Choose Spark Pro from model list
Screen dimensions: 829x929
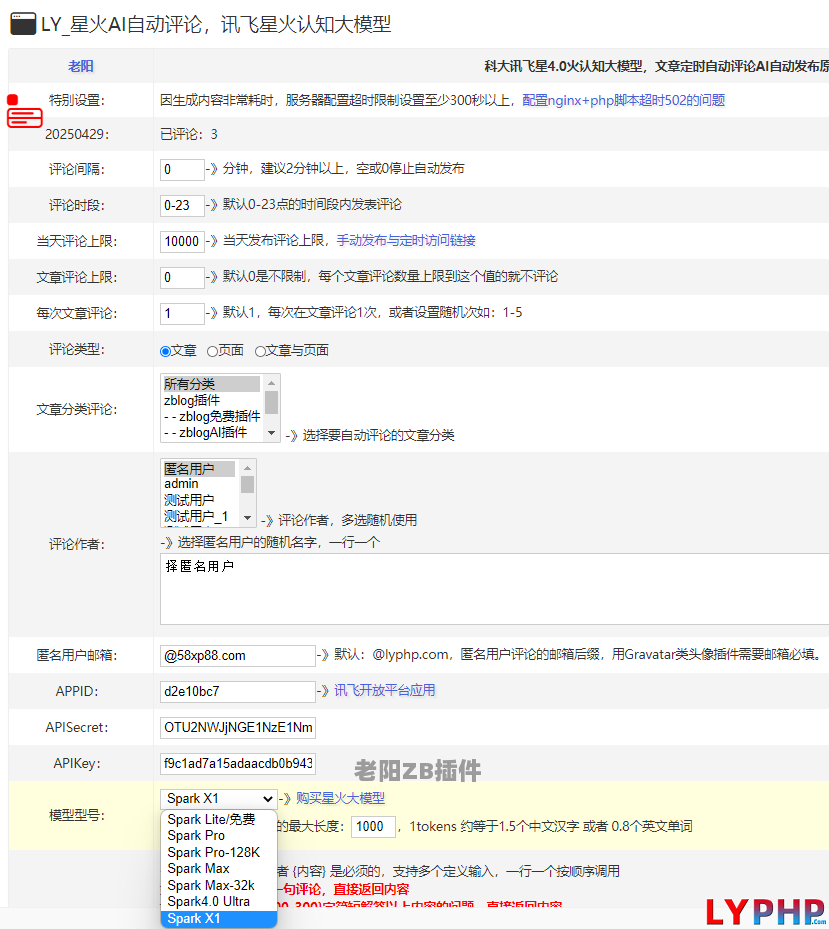(x=219, y=835)
